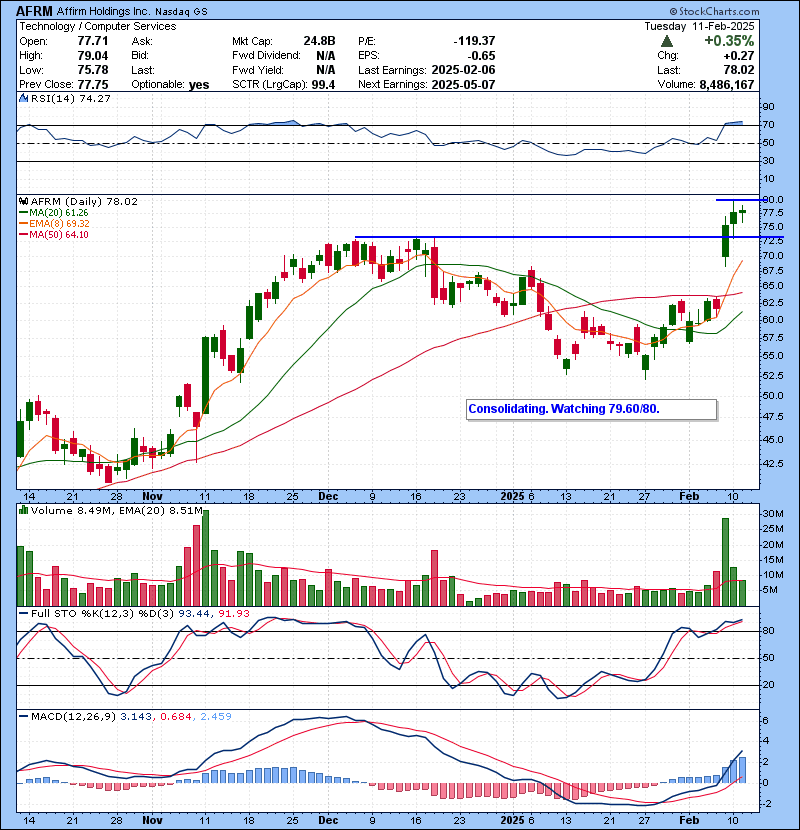The image size is (800, 830).
Task: Click the Tuesday 11-Feb-2025 date
Action: click(x=699, y=26)
